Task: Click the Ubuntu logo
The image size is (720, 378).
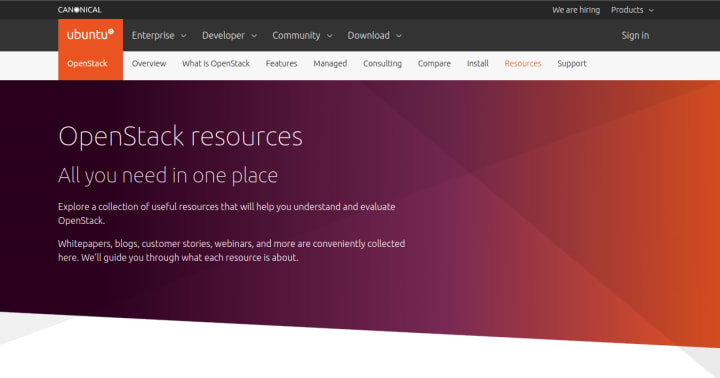Action: click(x=90, y=35)
